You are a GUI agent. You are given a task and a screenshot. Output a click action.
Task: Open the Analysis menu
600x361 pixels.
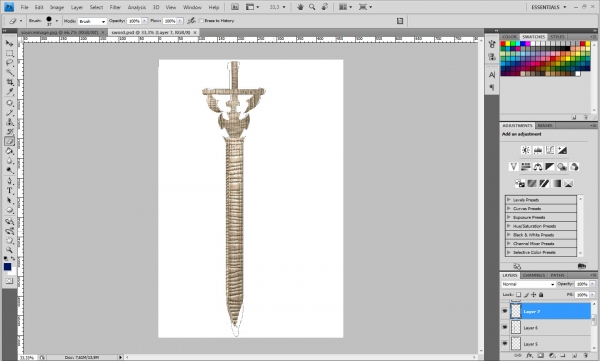[137, 7]
